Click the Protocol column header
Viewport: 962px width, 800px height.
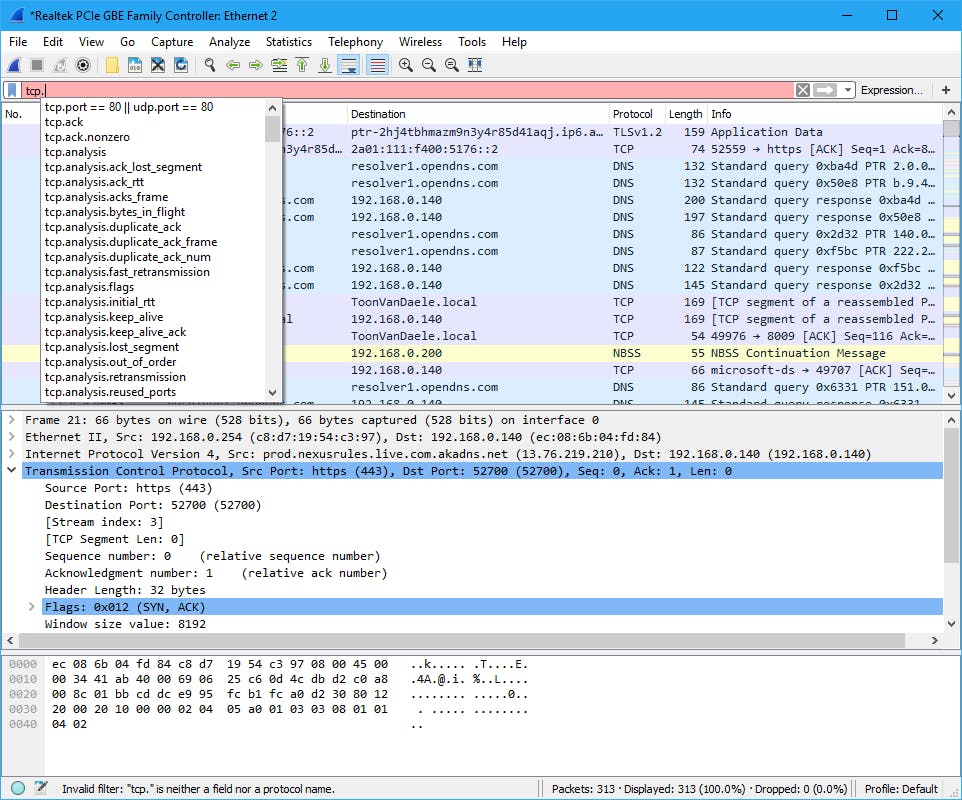pos(632,114)
